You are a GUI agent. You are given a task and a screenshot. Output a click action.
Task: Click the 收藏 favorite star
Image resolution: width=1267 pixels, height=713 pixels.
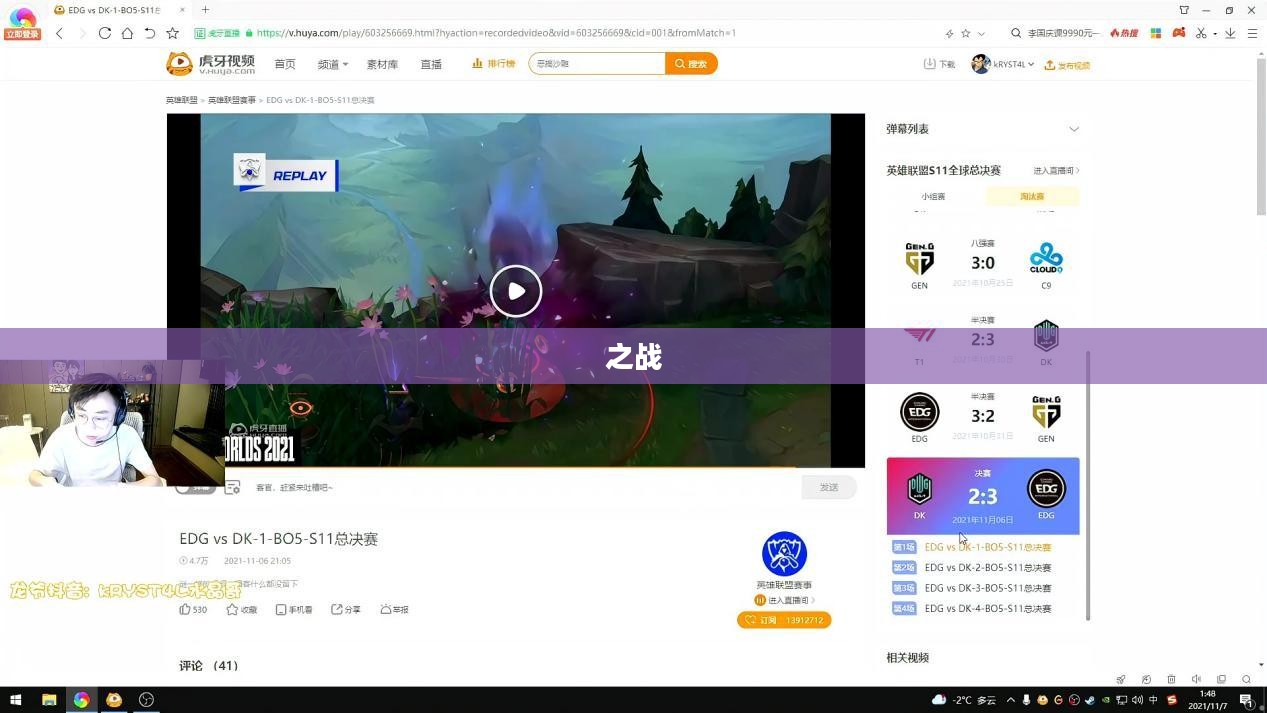click(241, 609)
